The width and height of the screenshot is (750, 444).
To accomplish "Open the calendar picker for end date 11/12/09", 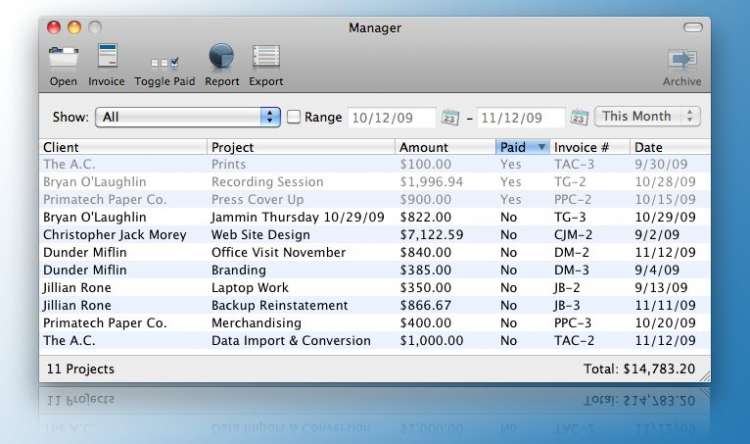I will pyautogui.click(x=579, y=117).
